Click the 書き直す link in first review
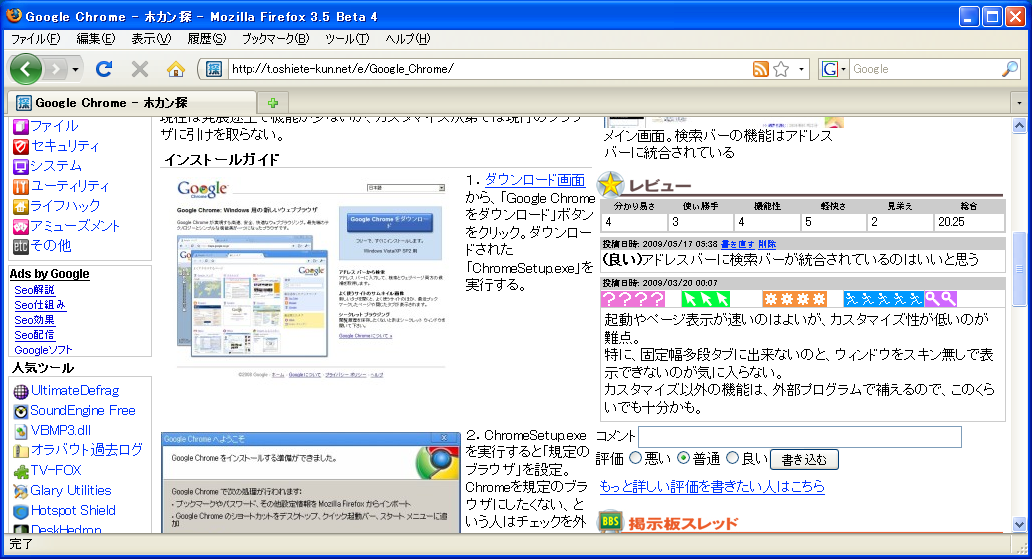Viewport: 1032px width, 559px height. pos(737,244)
